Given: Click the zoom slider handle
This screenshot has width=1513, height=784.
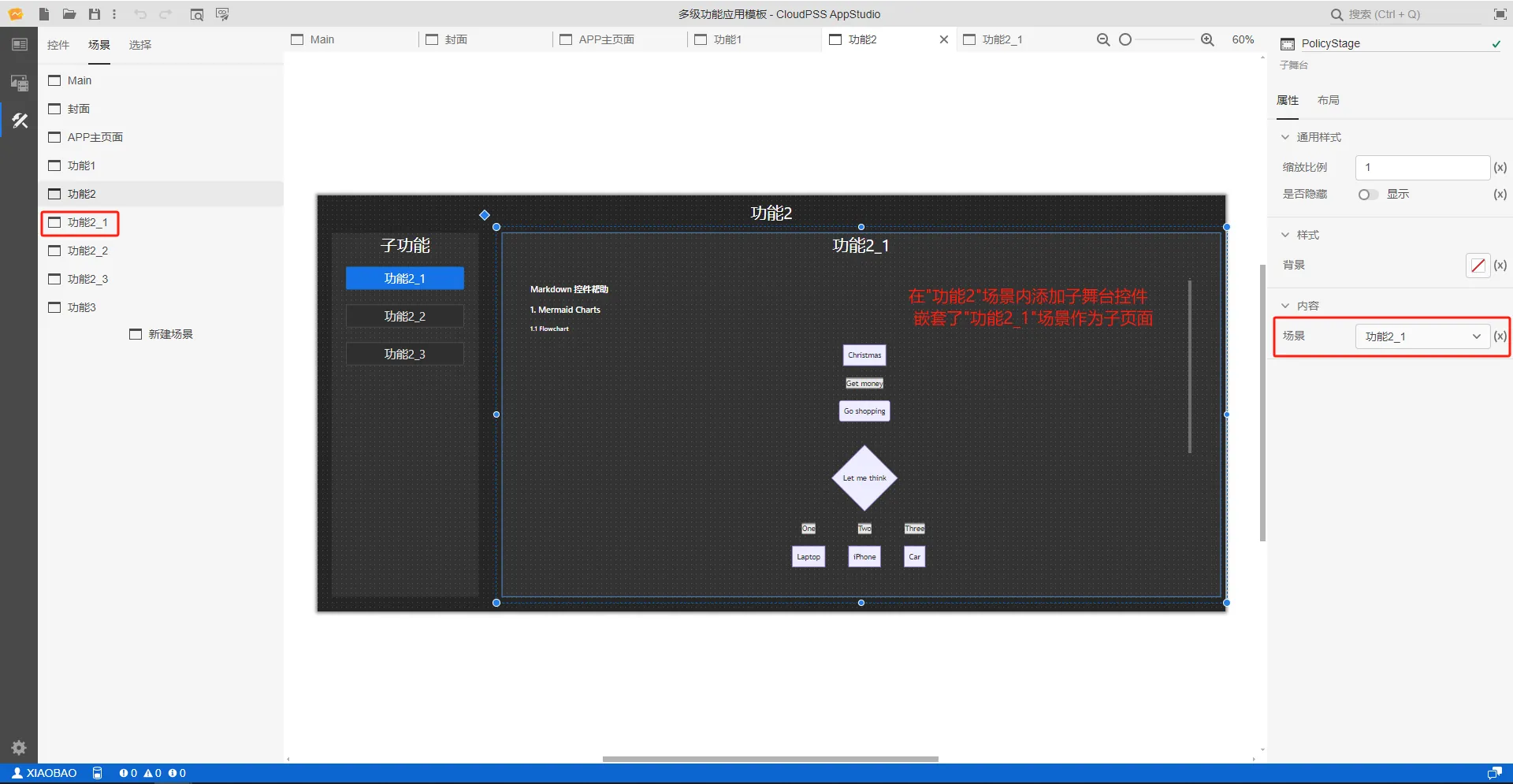Looking at the screenshot, I should click(1125, 39).
